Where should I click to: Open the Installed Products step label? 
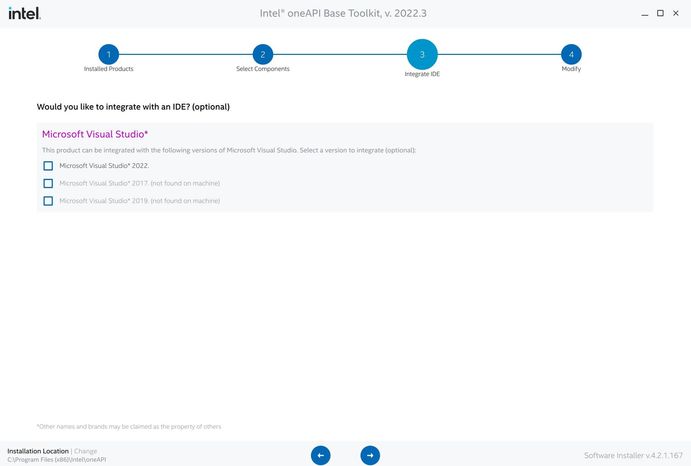[x=108, y=69]
